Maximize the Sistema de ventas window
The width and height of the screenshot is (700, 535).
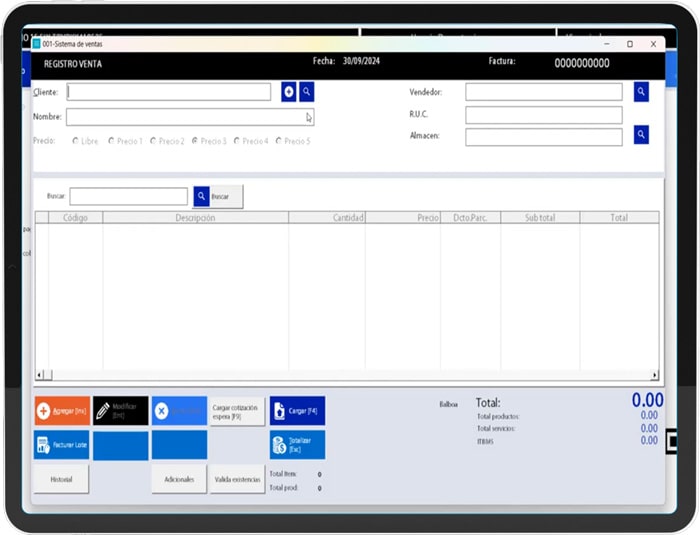[630, 44]
